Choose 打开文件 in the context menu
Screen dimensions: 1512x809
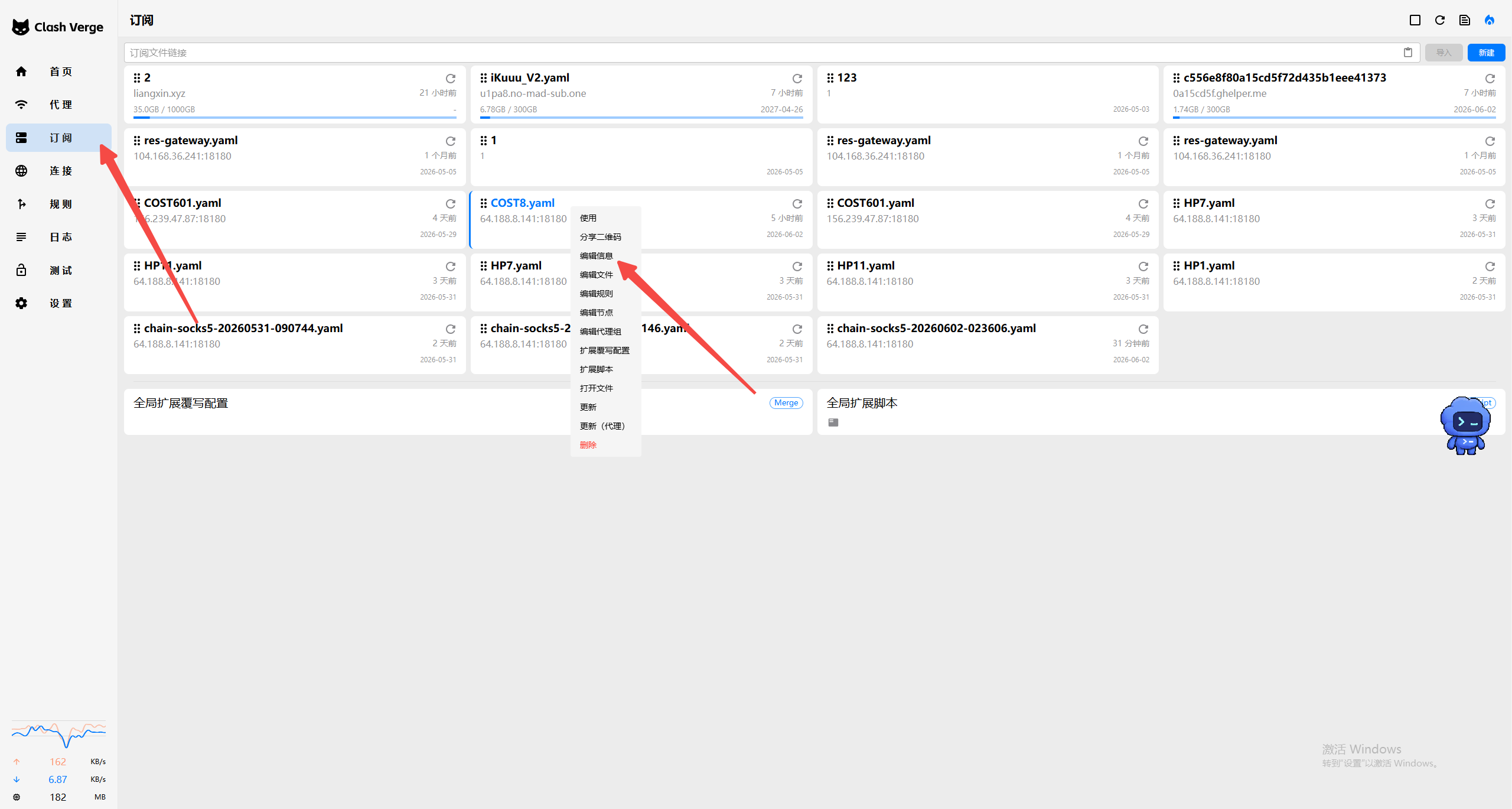[x=606, y=388]
